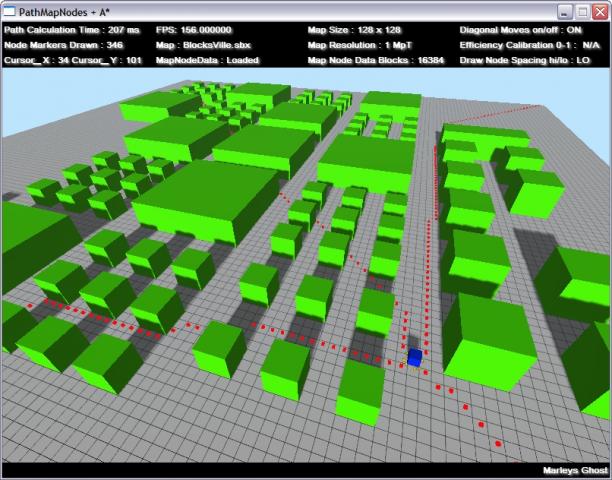Click the Marleys Ghost credit text
612x480 pixels.
coord(575,471)
